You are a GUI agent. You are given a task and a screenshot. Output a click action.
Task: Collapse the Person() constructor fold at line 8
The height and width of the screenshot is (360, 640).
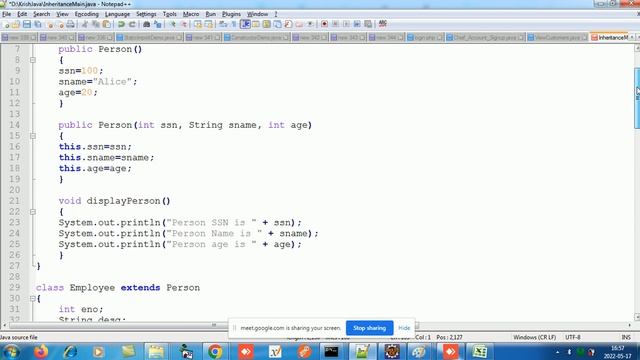point(33,60)
